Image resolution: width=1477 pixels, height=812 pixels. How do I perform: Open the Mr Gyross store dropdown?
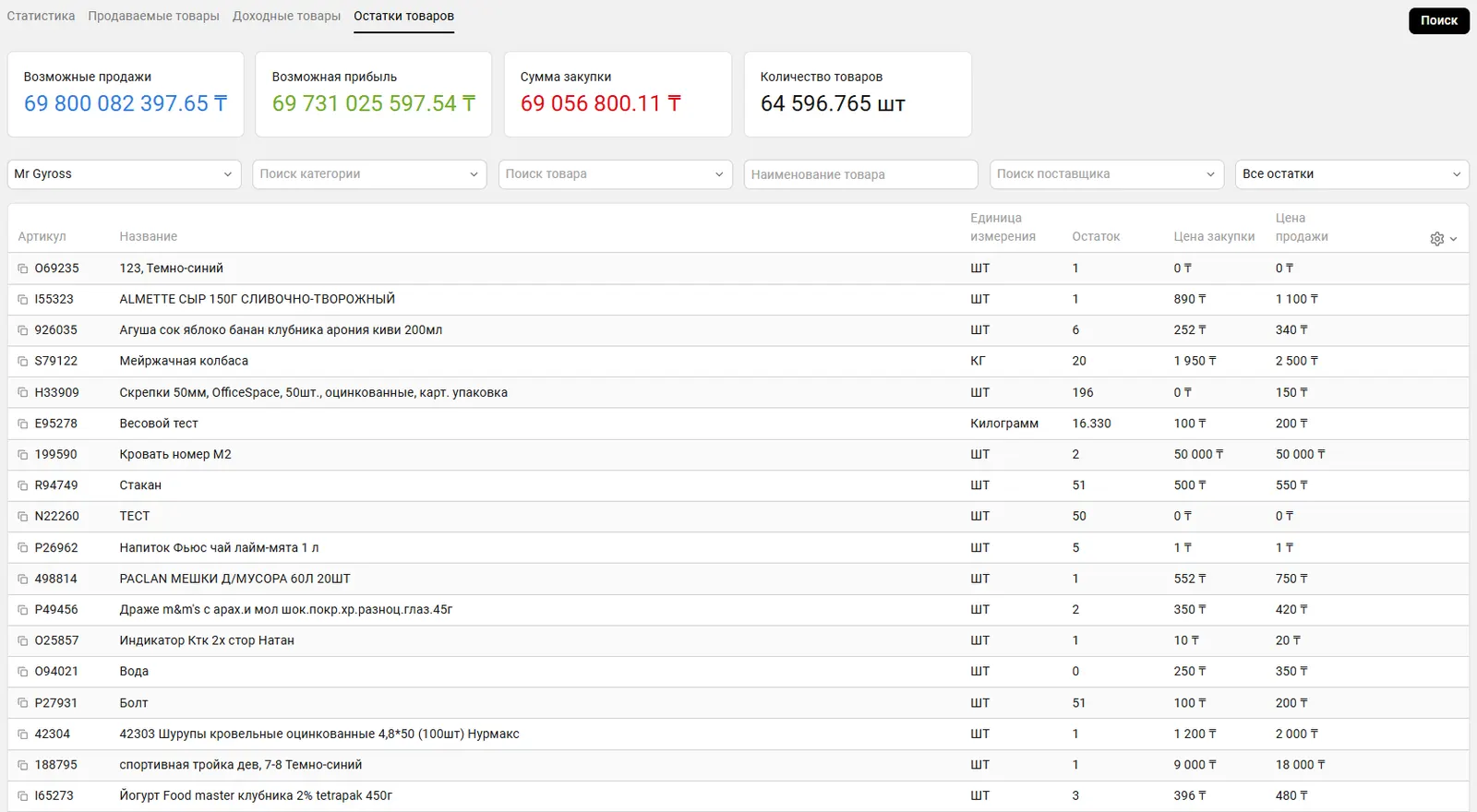point(124,174)
